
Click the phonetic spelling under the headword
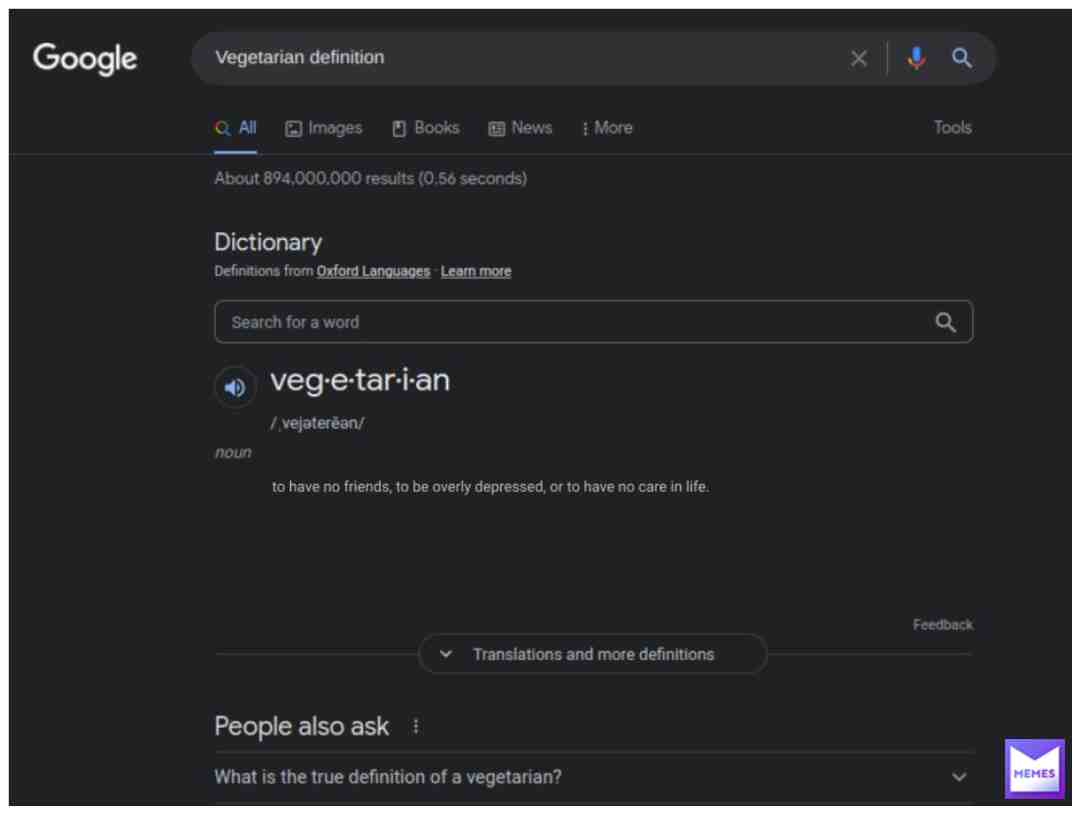[x=318, y=423]
